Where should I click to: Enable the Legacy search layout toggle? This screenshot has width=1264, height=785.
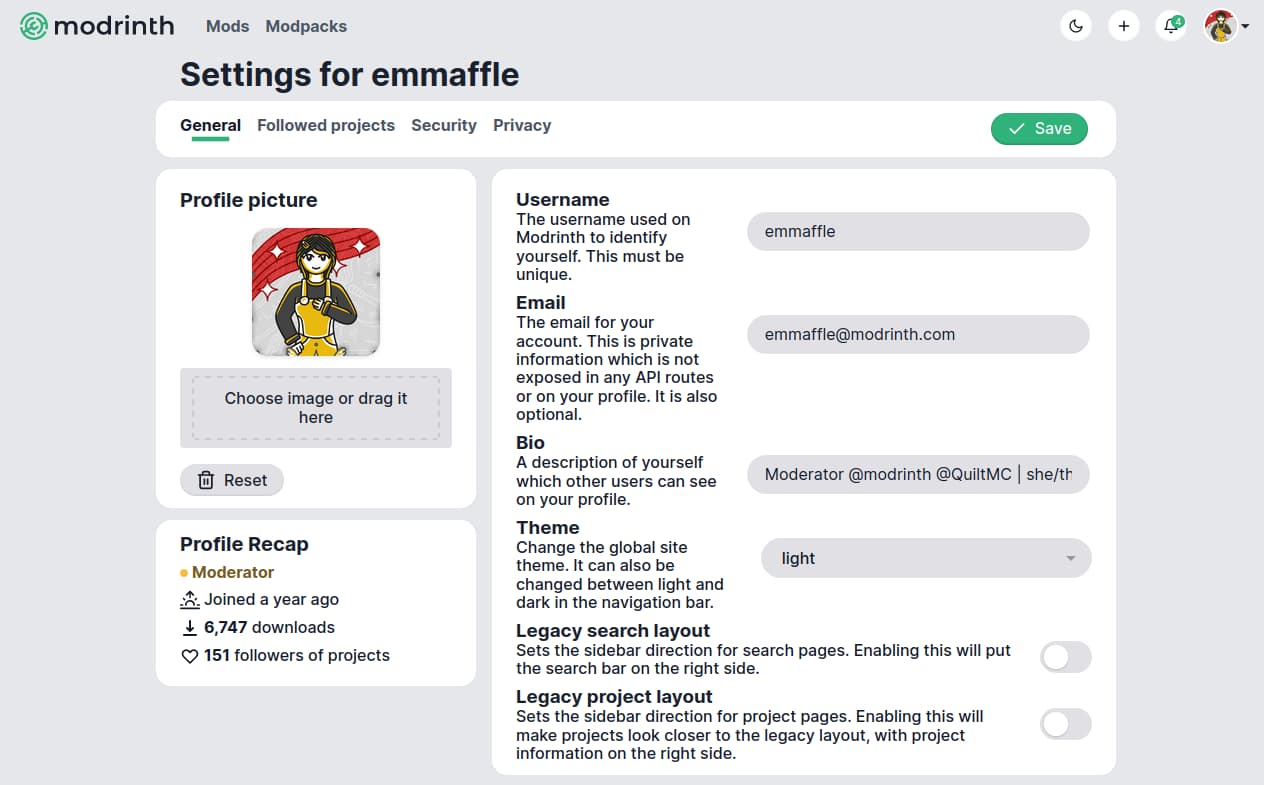coord(1065,657)
